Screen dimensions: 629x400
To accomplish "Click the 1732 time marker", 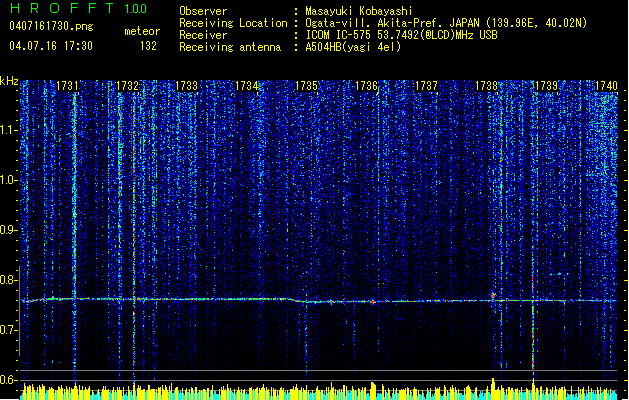I will pos(127,86).
